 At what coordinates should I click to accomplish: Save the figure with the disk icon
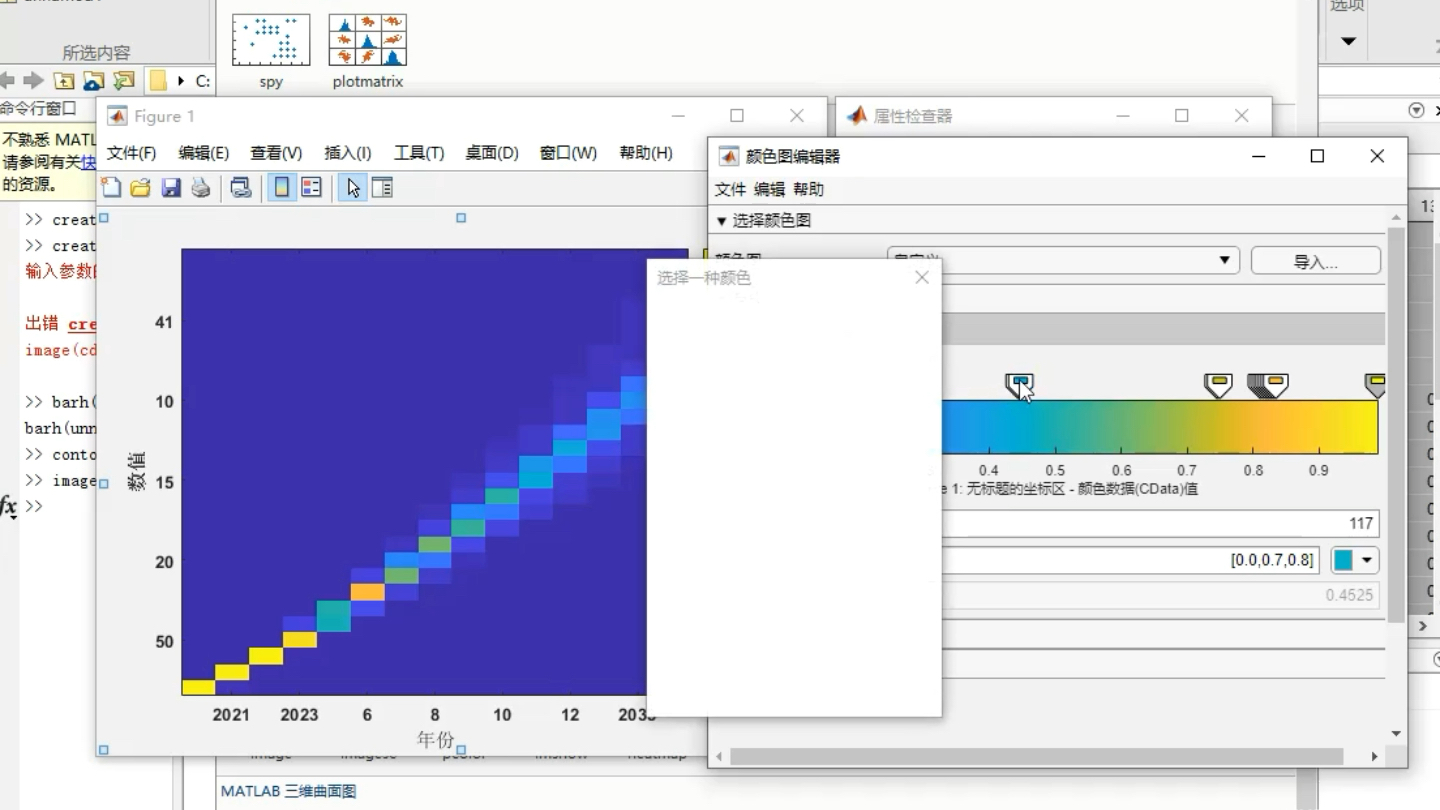pos(170,187)
